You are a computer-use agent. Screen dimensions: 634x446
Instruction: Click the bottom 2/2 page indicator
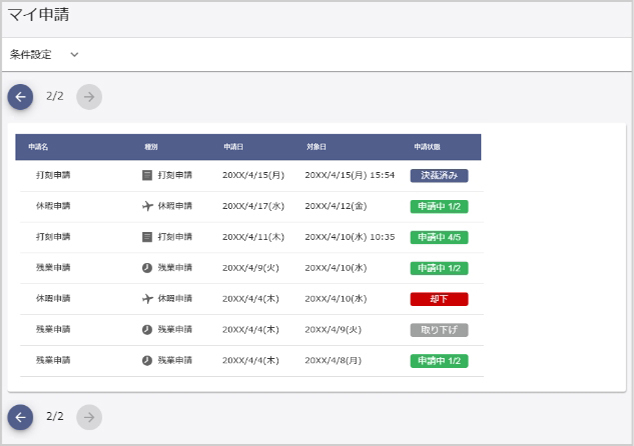[55, 416]
